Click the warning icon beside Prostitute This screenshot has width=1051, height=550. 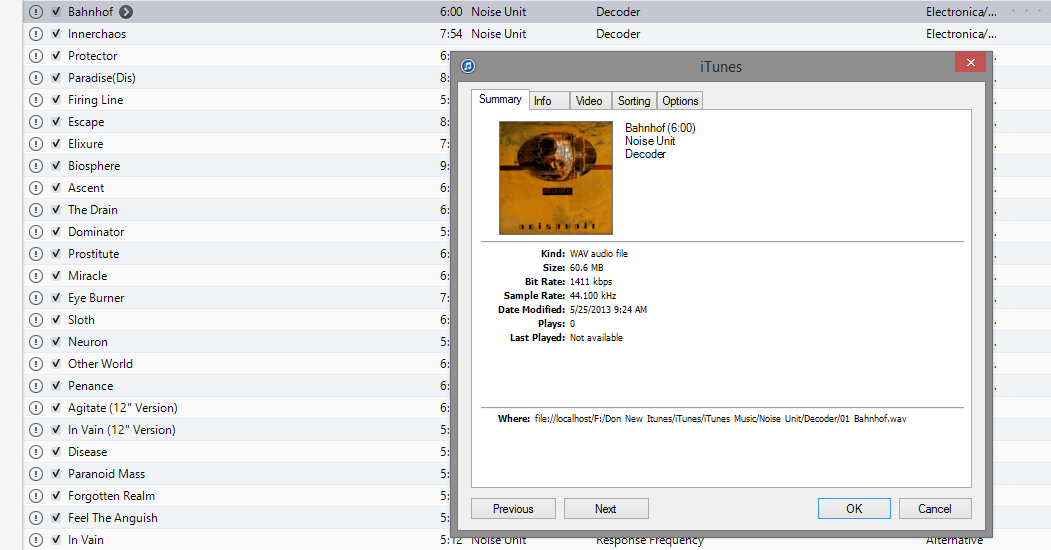pos(36,254)
